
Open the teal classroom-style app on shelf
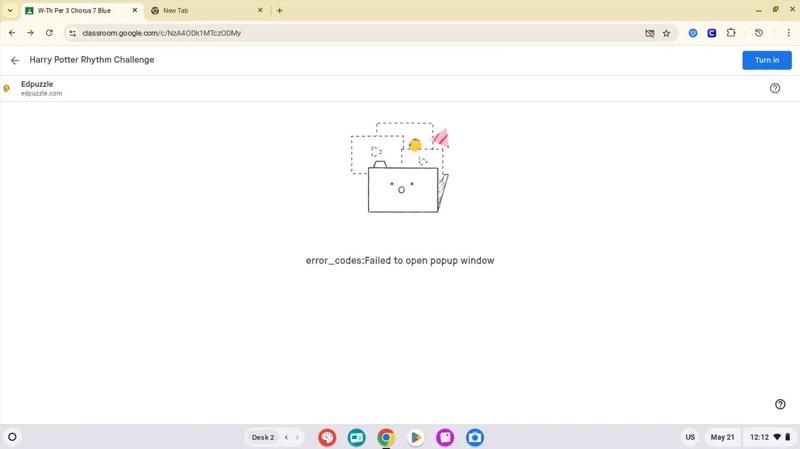coord(357,437)
